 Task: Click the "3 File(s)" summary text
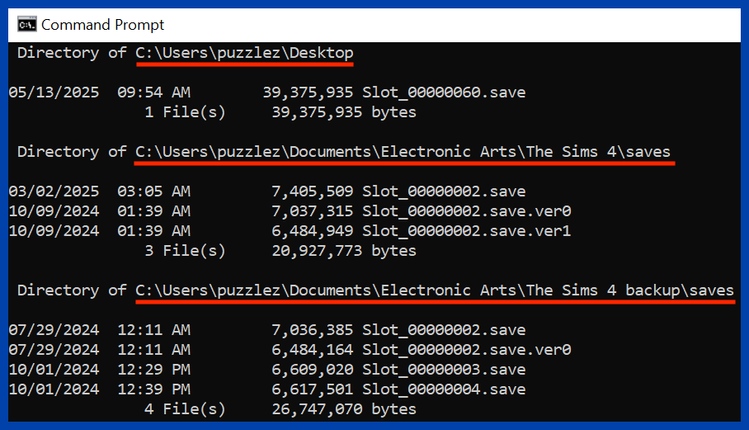tap(185, 250)
